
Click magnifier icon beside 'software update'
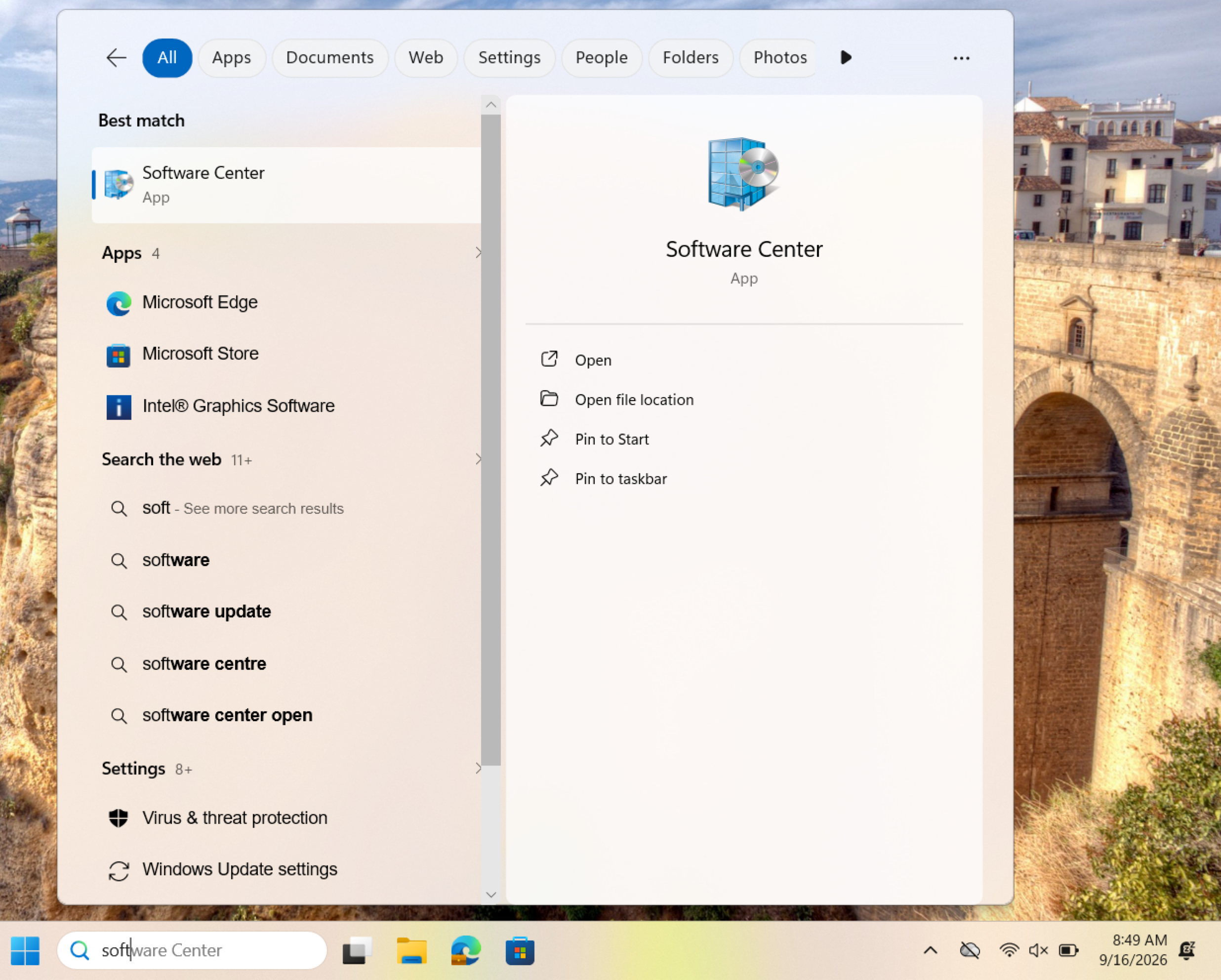coord(119,612)
